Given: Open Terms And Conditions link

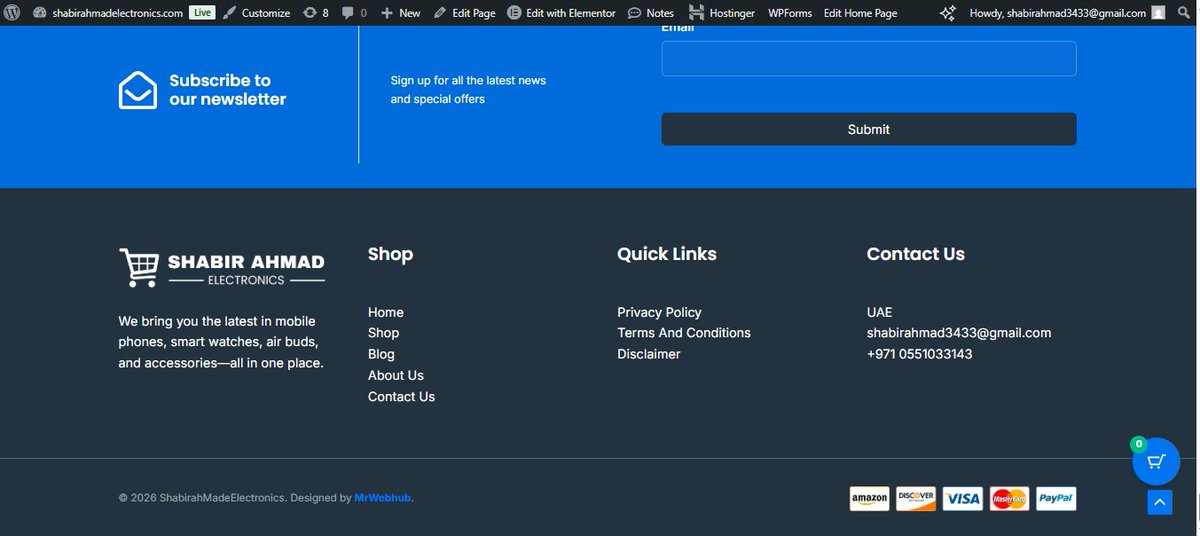Looking at the screenshot, I should point(684,333).
